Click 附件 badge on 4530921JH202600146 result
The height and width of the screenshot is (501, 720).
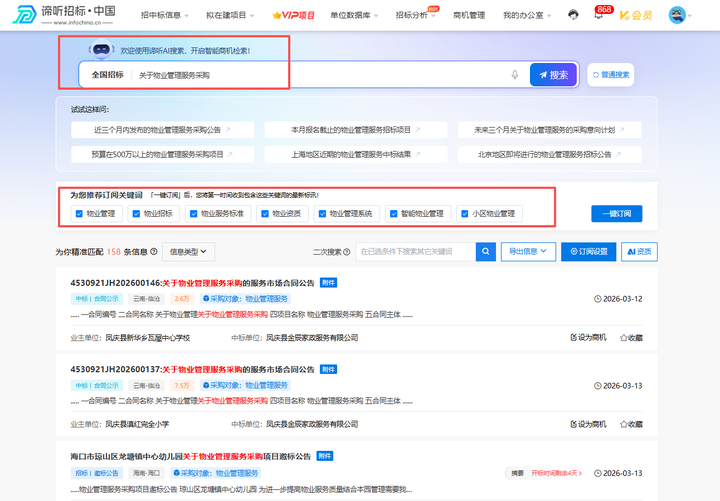tap(328, 283)
